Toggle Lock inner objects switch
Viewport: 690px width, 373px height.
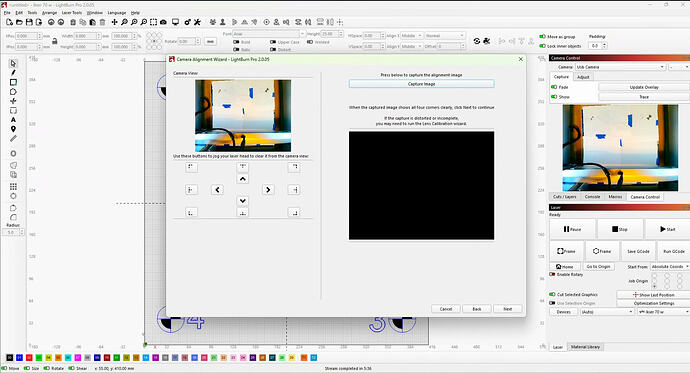[543, 46]
